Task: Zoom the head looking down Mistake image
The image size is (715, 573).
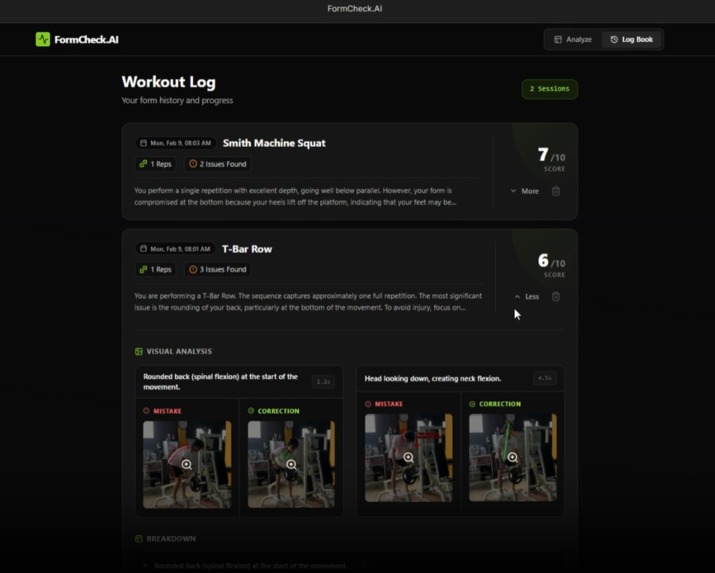Action: pyautogui.click(x=409, y=457)
